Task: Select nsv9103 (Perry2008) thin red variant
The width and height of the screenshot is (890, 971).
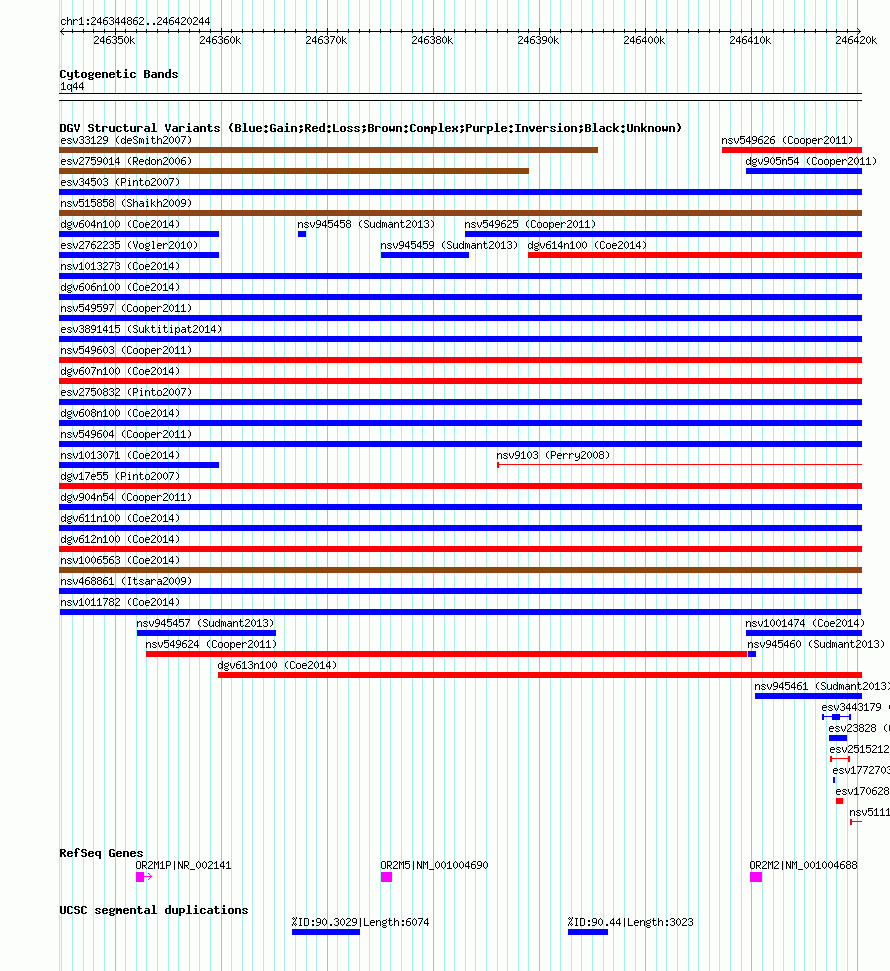Action: pyautogui.click(x=679, y=464)
